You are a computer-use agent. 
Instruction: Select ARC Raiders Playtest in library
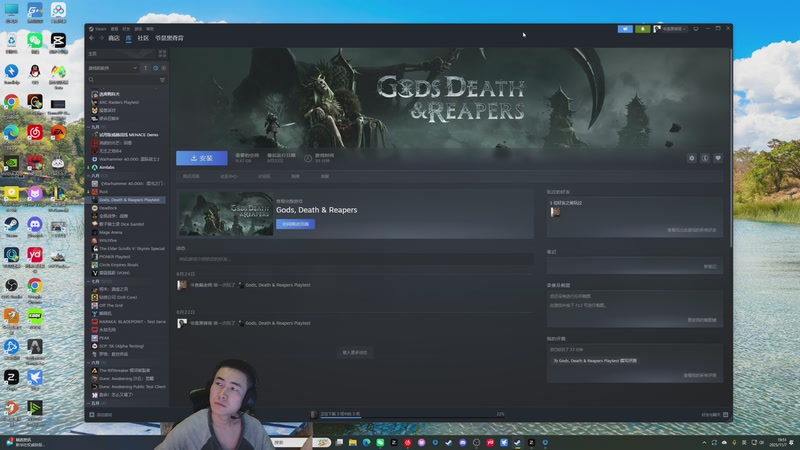(118, 102)
